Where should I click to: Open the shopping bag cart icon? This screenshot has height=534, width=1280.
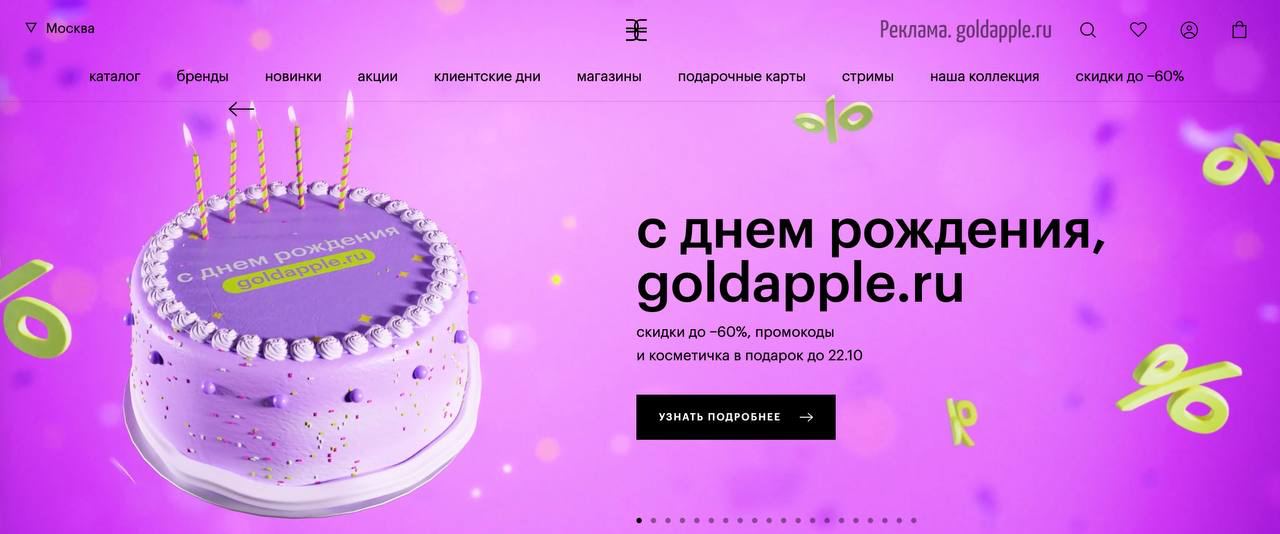point(1240,30)
